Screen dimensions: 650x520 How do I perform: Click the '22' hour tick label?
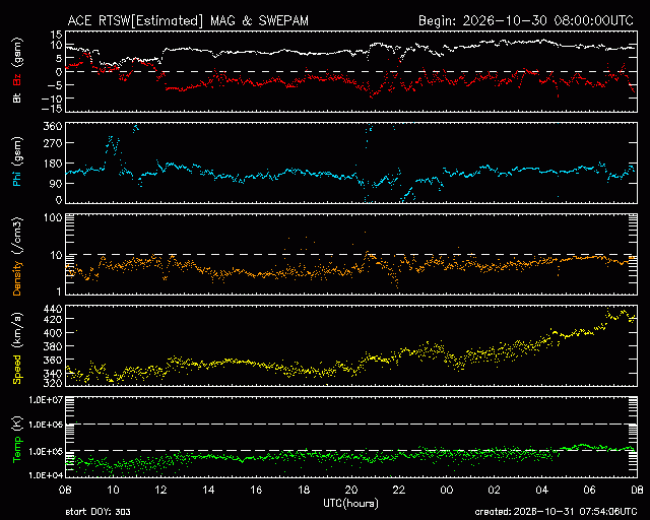399,490
